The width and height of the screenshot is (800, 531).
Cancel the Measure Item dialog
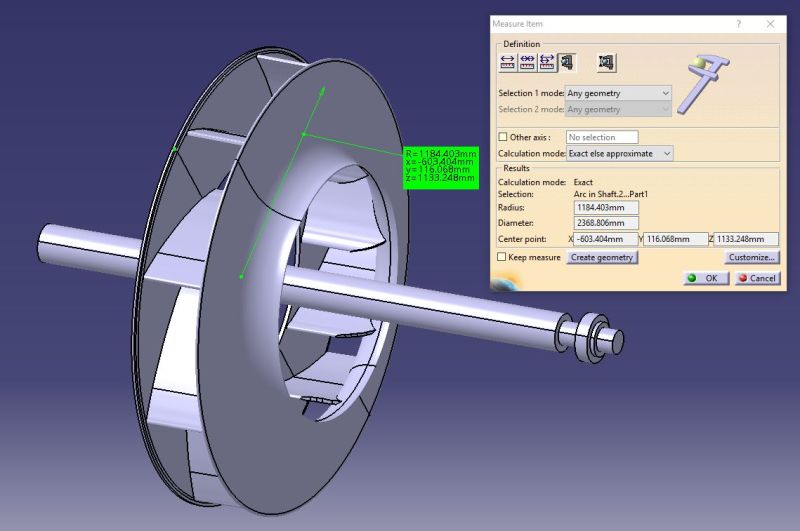[x=757, y=278]
